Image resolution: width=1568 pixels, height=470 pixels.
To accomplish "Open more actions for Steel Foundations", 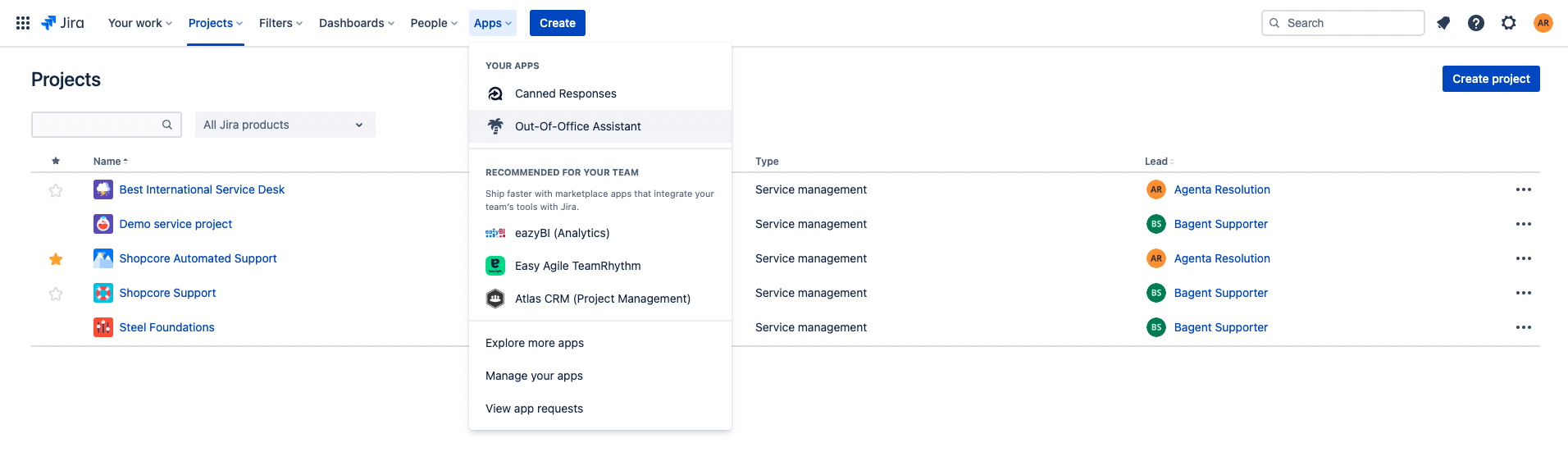I will [x=1524, y=327].
